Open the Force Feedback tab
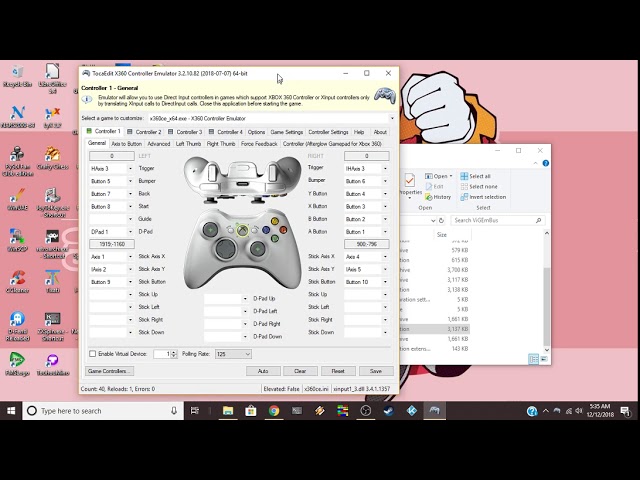The image size is (640, 480). tap(259, 143)
